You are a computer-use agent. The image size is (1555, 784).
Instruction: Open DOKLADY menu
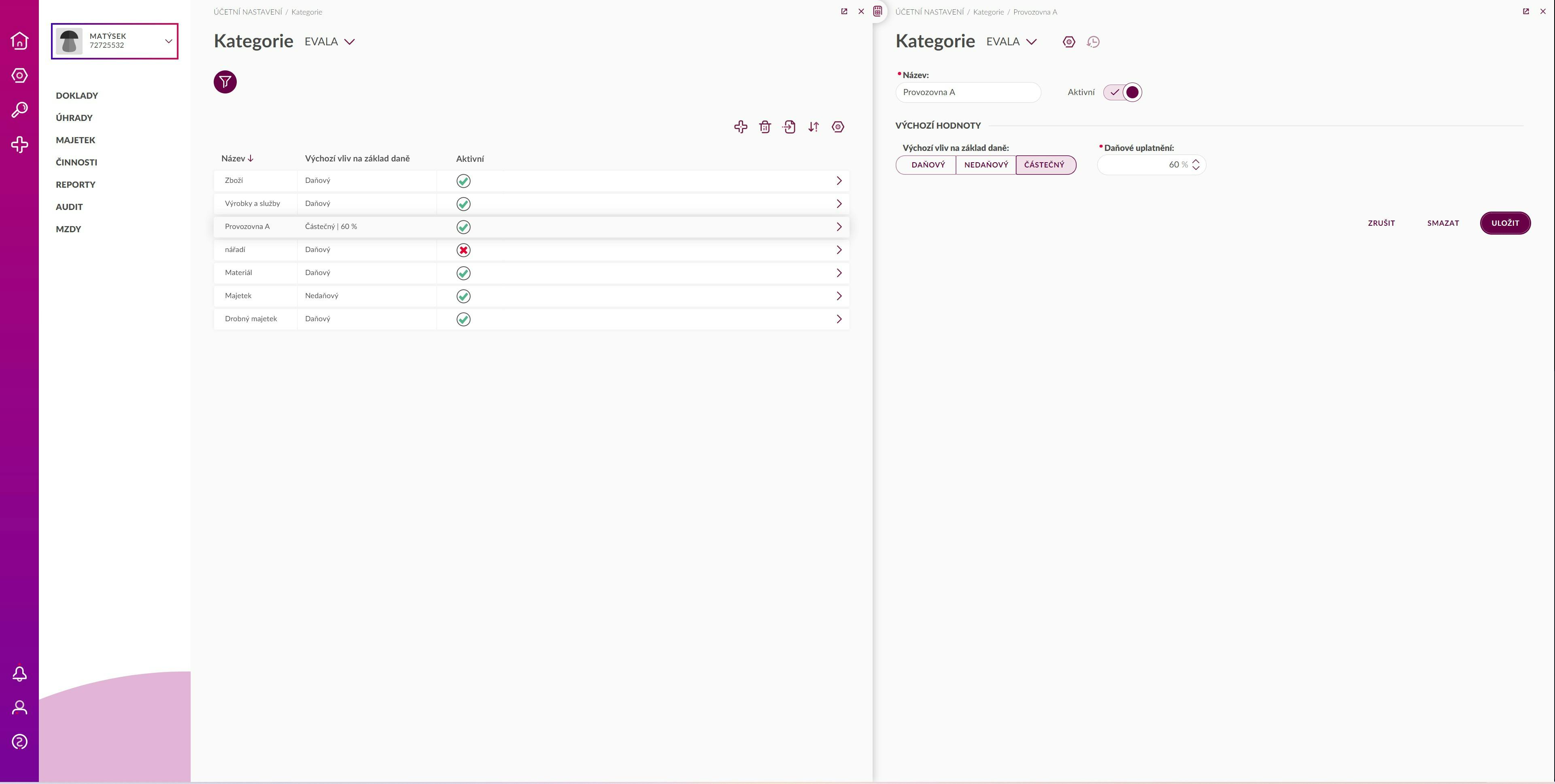(x=76, y=95)
